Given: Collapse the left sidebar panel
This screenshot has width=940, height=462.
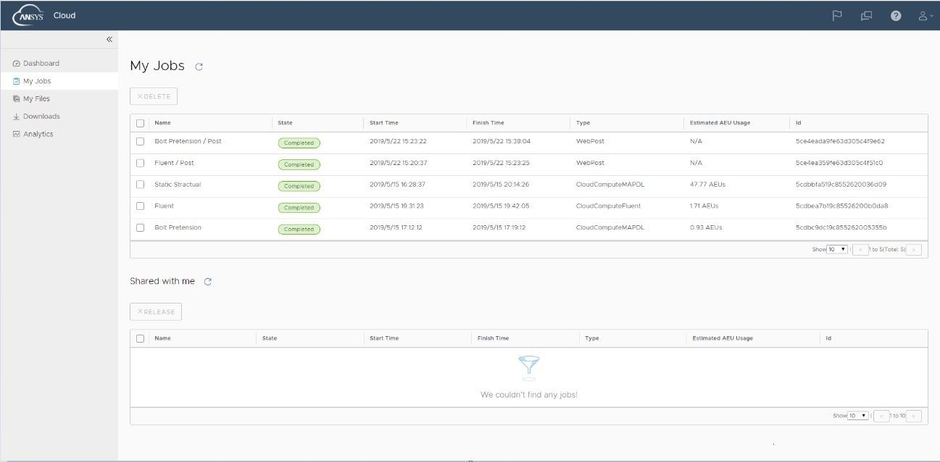Looking at the screenshot, I should pos(109,39).
